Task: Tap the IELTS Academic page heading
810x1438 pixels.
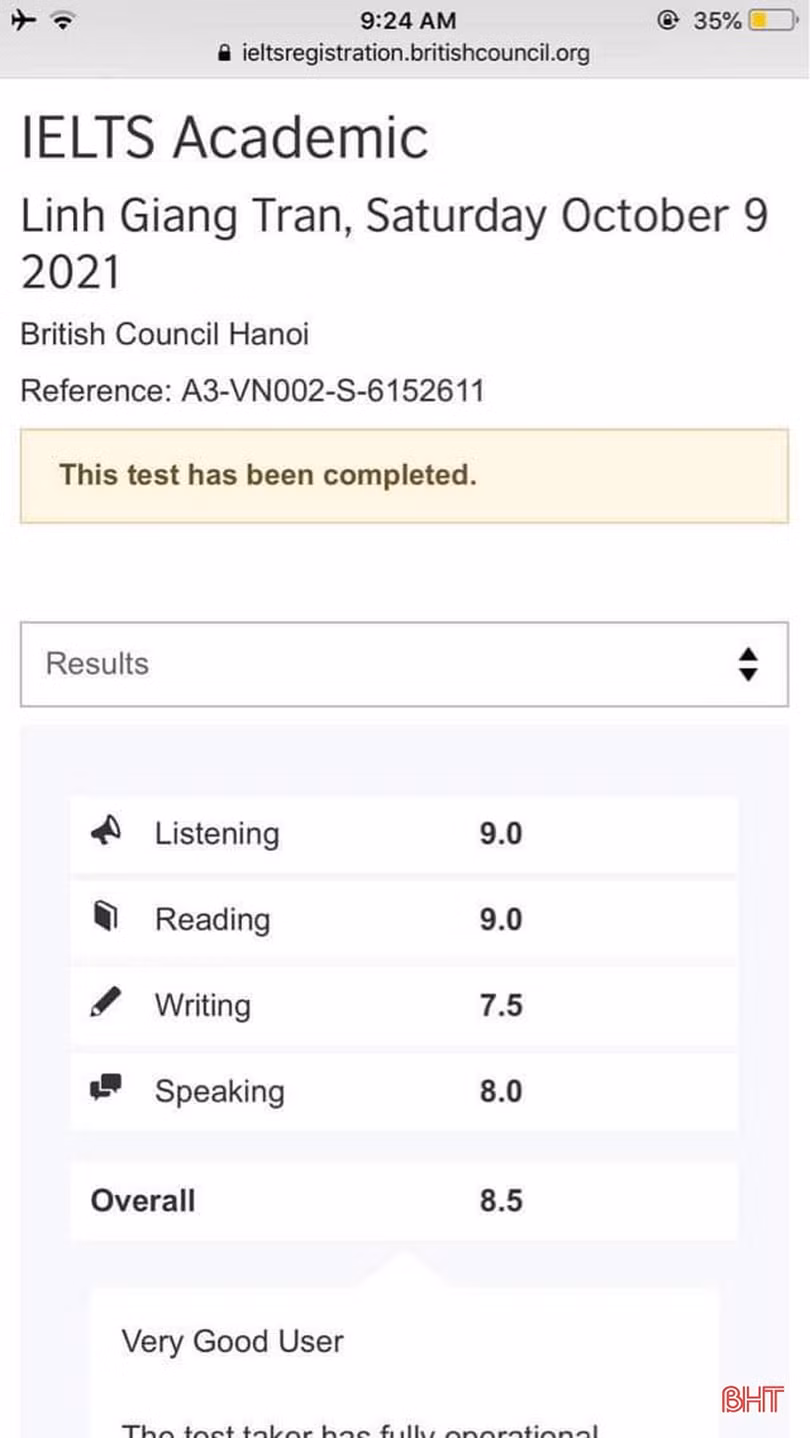Action: tap(225, 137)
